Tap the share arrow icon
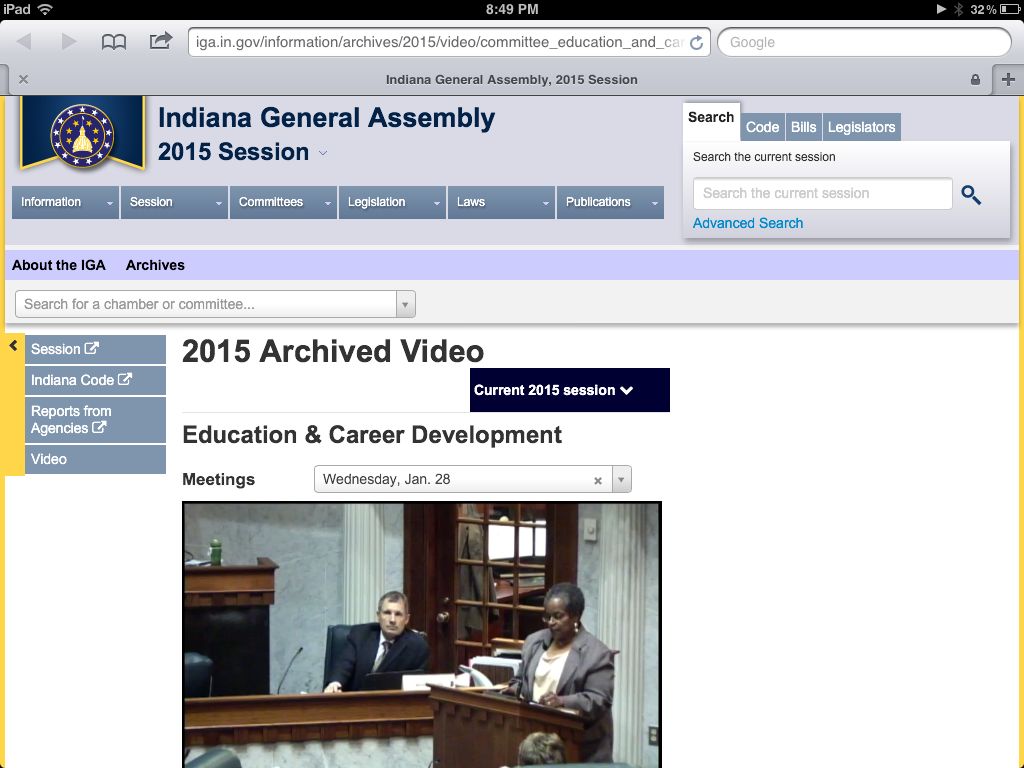The image size is (1024, 768). [x=161, y=40]
